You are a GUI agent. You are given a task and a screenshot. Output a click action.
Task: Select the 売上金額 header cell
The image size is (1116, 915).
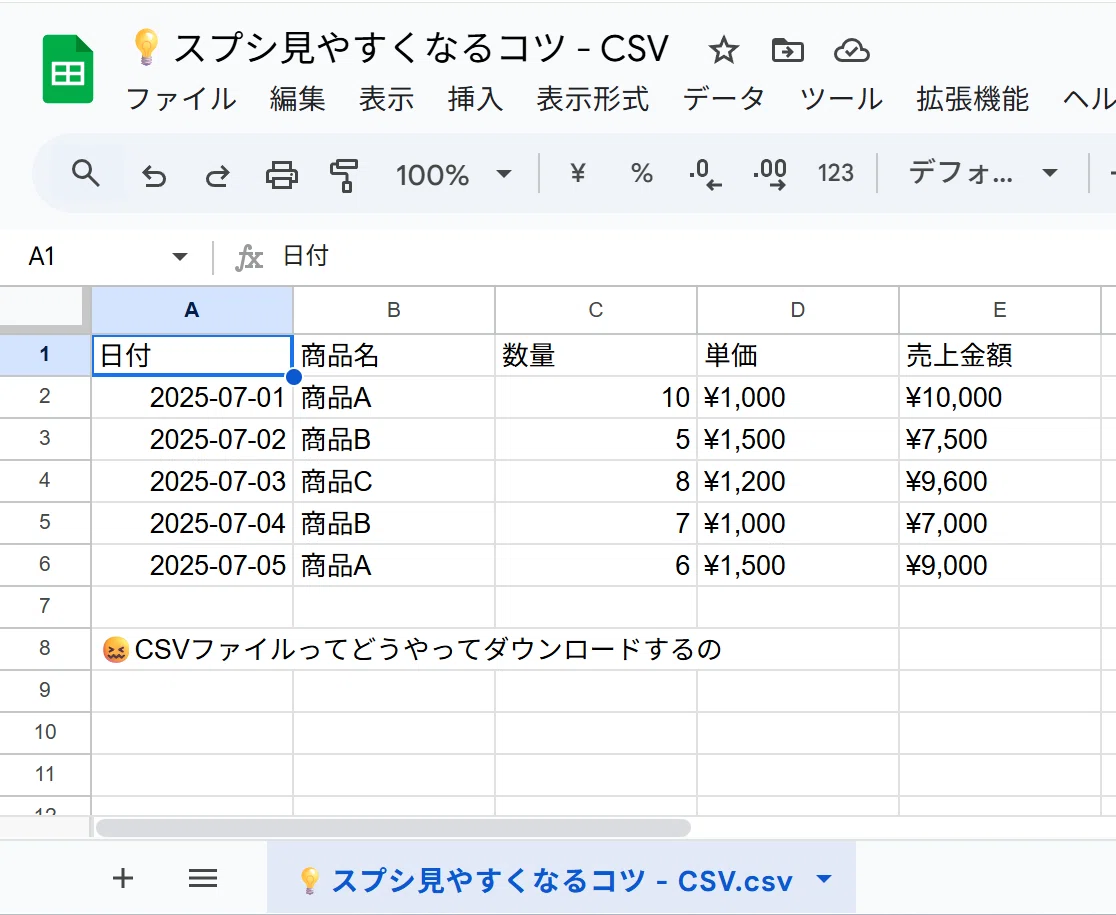pyautogui.click(x=1000, y=355)
